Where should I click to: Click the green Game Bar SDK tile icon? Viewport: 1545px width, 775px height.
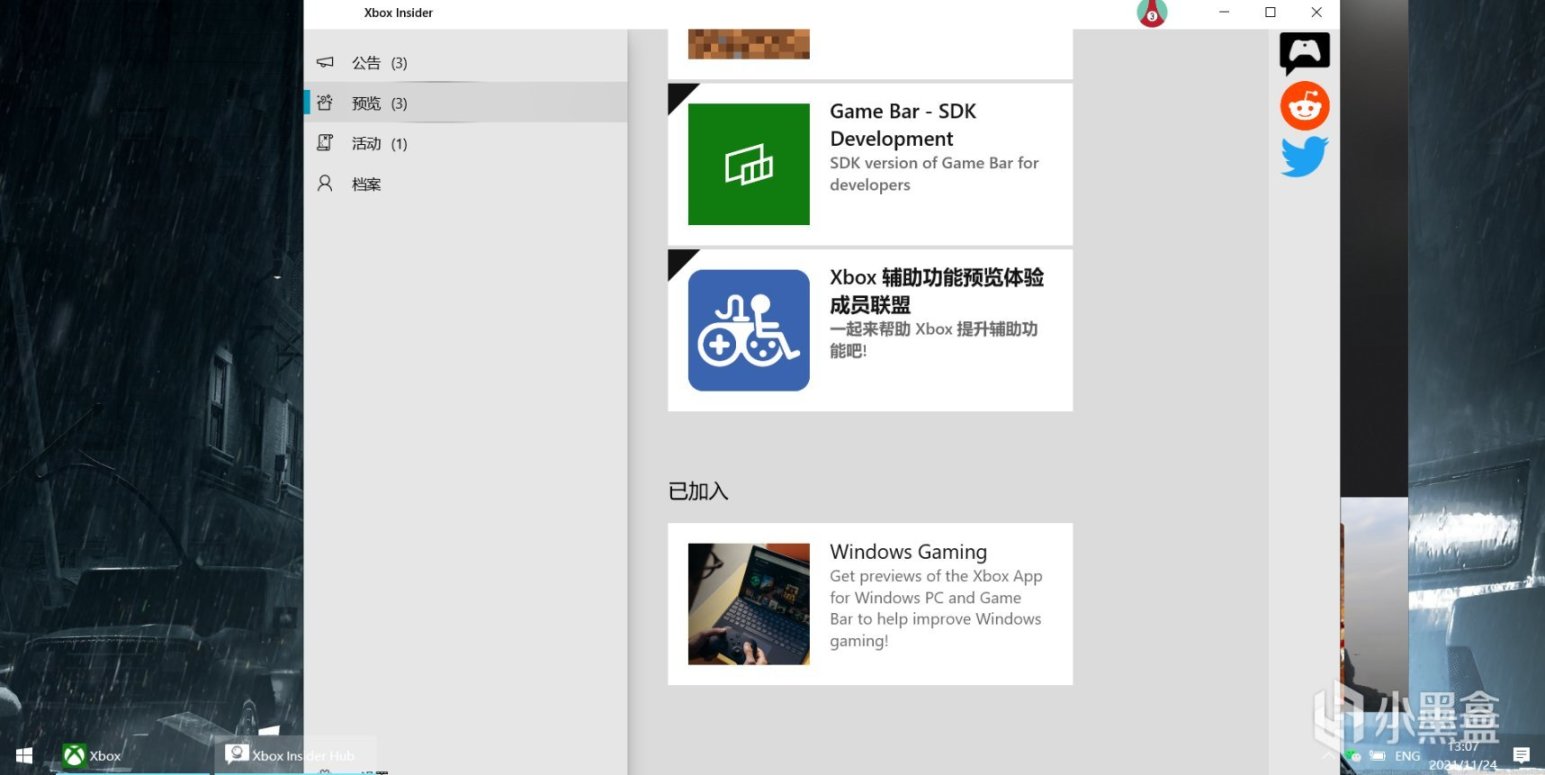tap(749, 164)
